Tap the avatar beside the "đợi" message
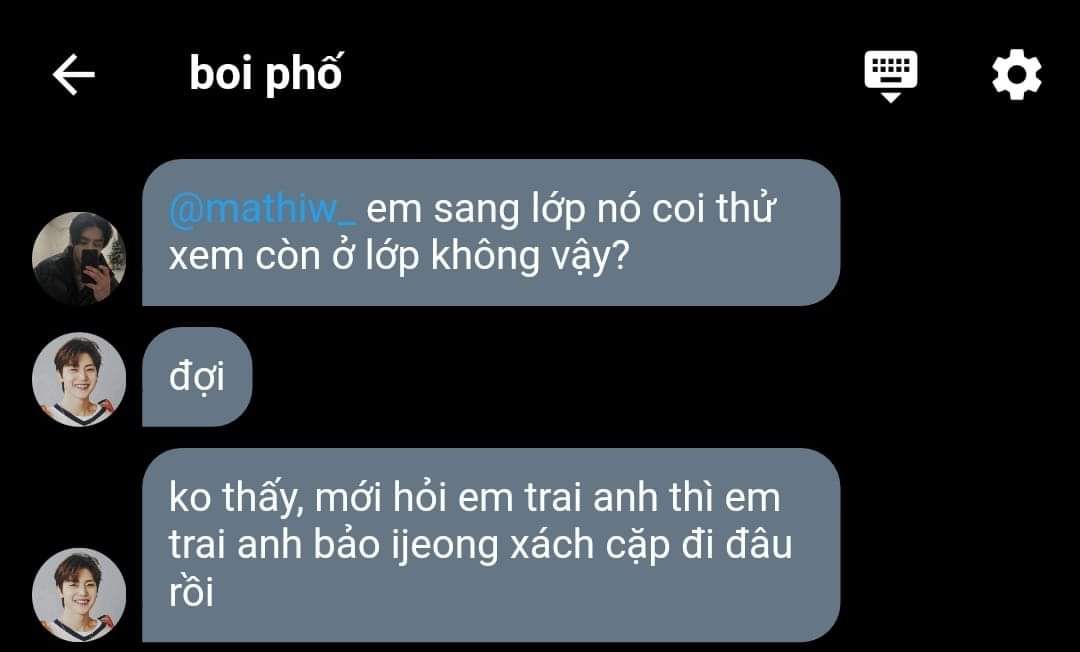 (x=79, y=379)
